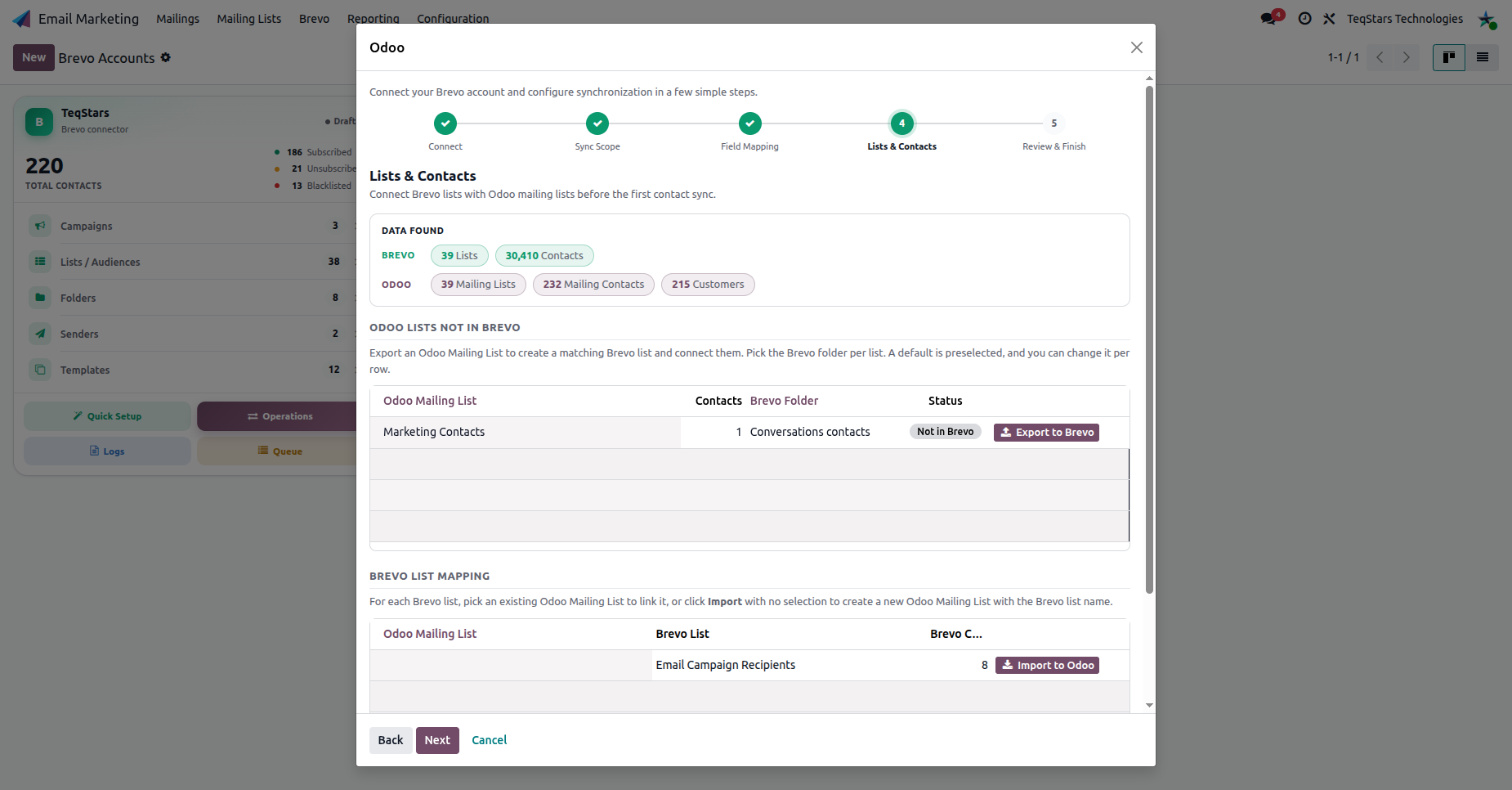Open the activities clock icon
Image resolution: width=1512 pixels, height=790 pixels.
click(1305, 19)
